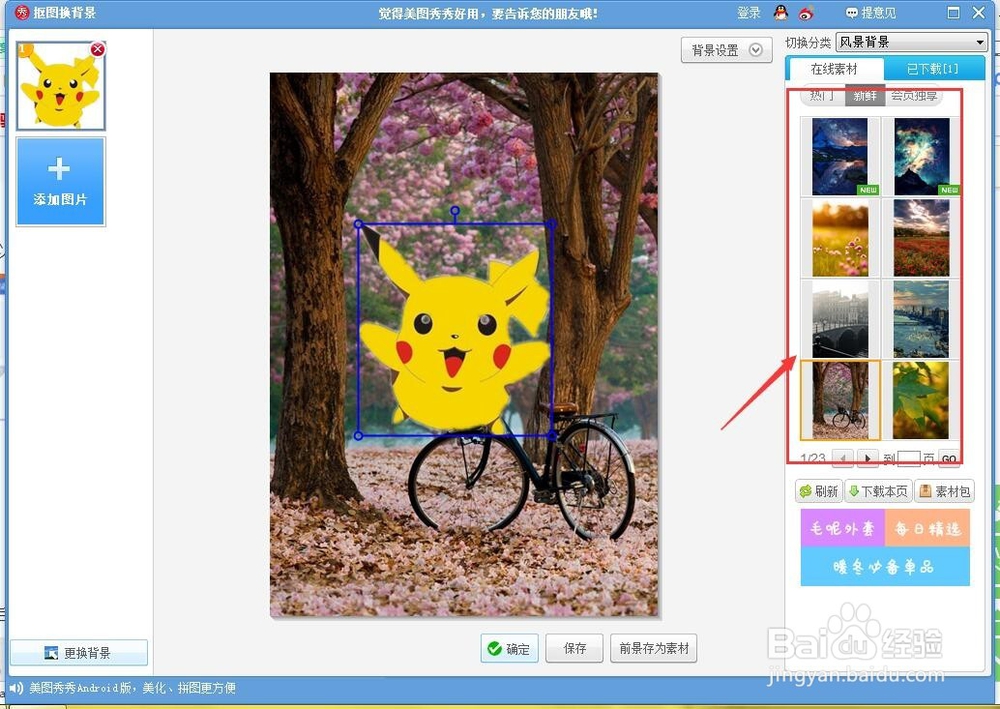Screen dimensions: 1000x709
Task: Choose the golden flower field background
Action: (840, 238)
